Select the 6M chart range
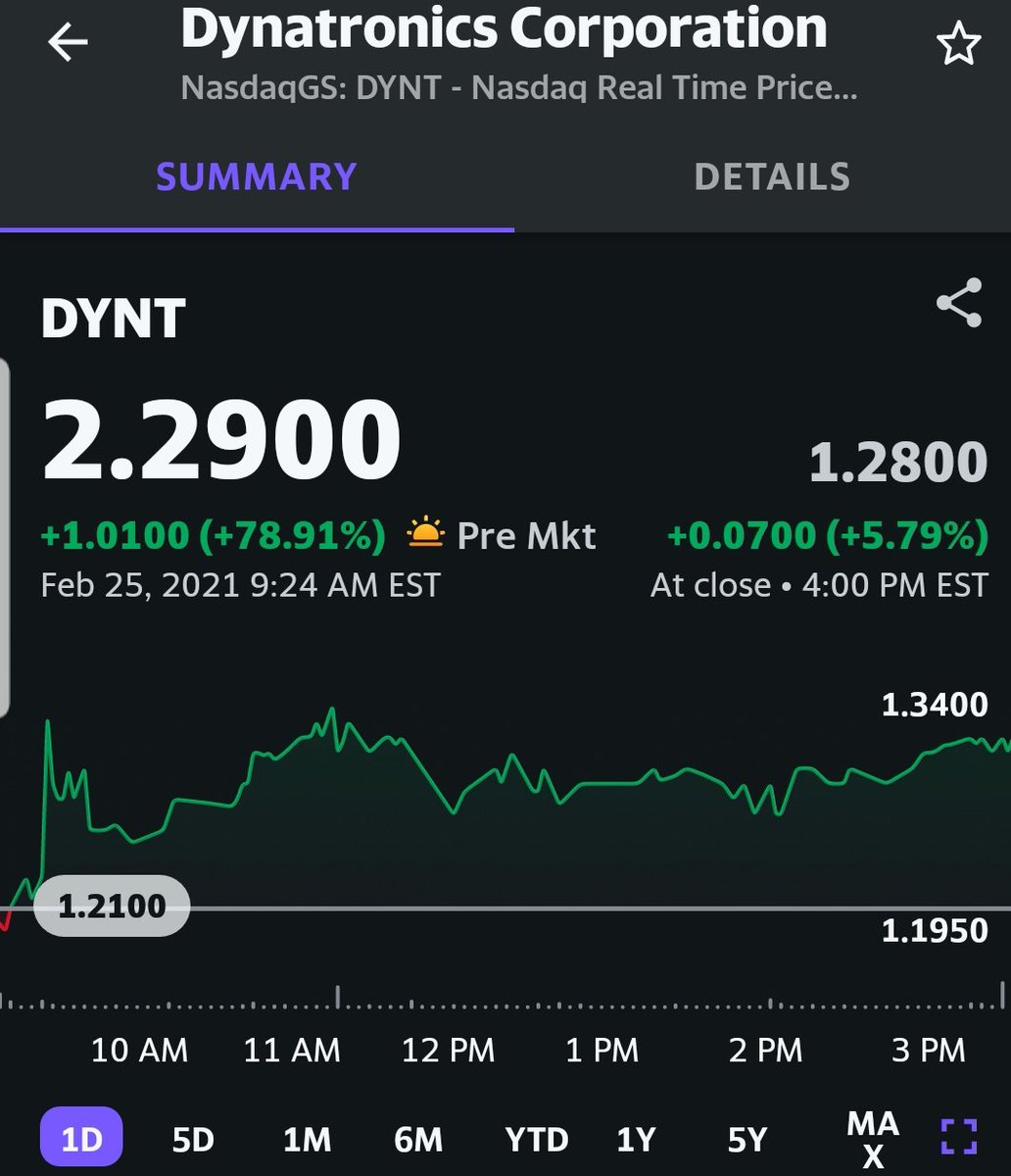Image resolution: width=1011 pixels, height=1176 pixels. [x=418, y=1140]
